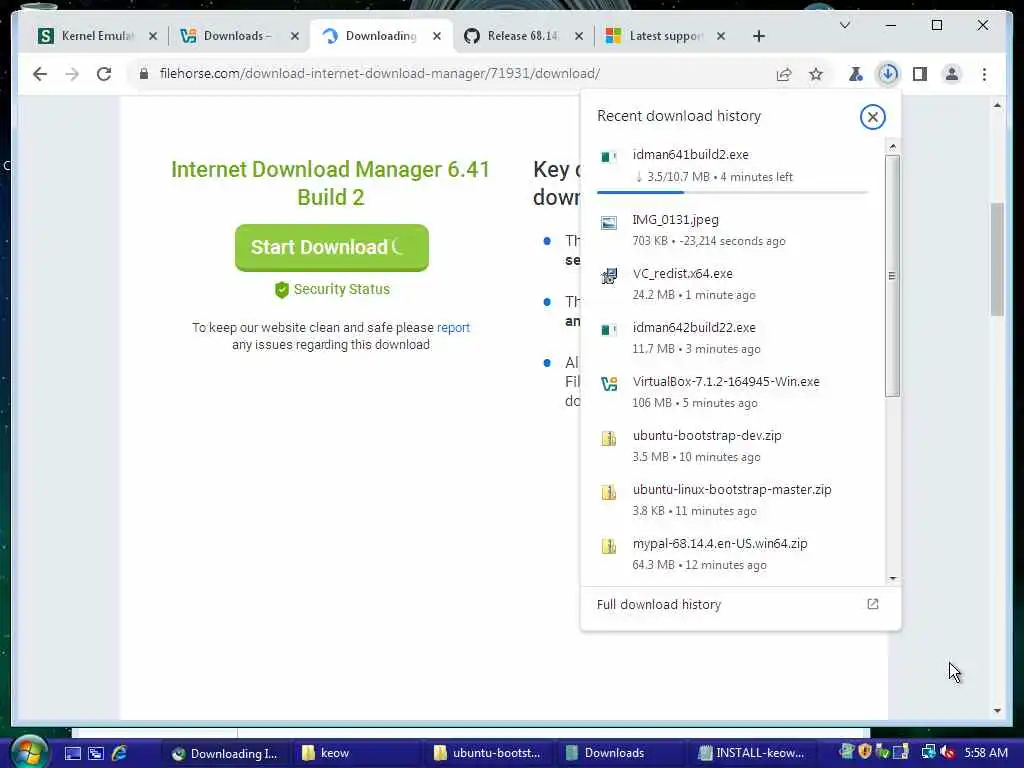Click the forward navigation arrow

click(x=72, y=74)
